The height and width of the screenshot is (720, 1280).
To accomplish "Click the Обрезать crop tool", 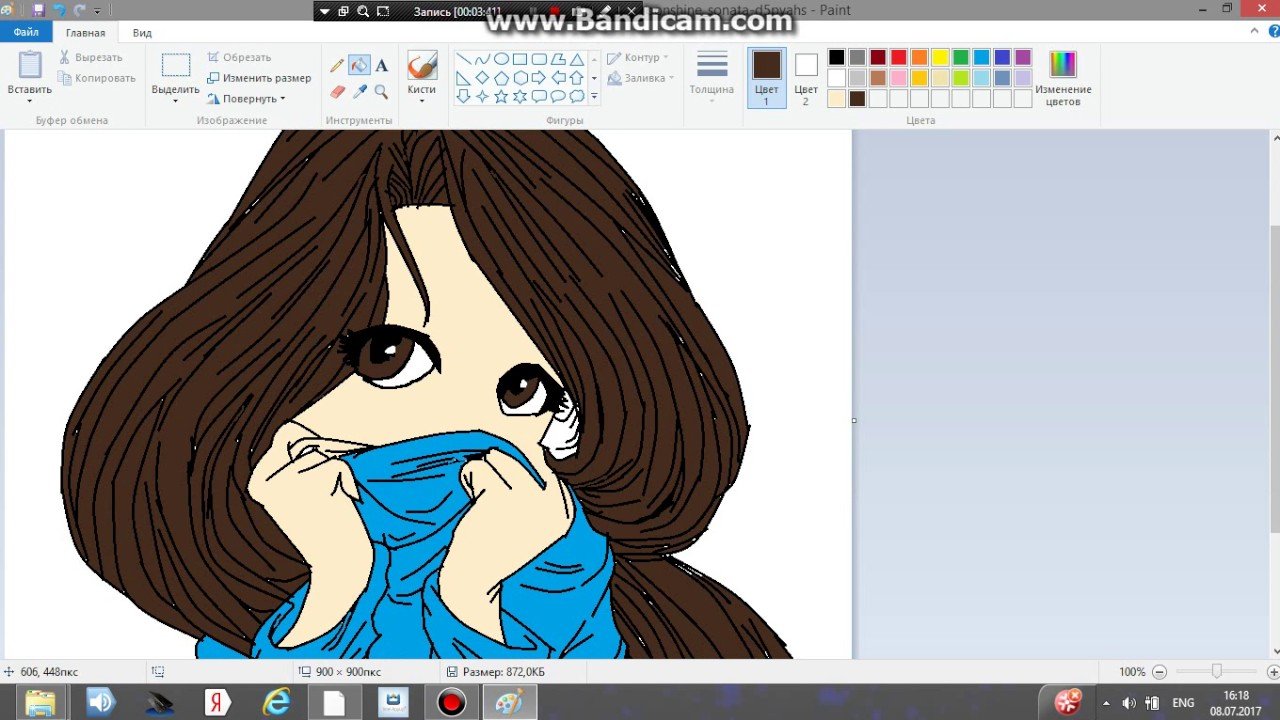I will [239, 57].
